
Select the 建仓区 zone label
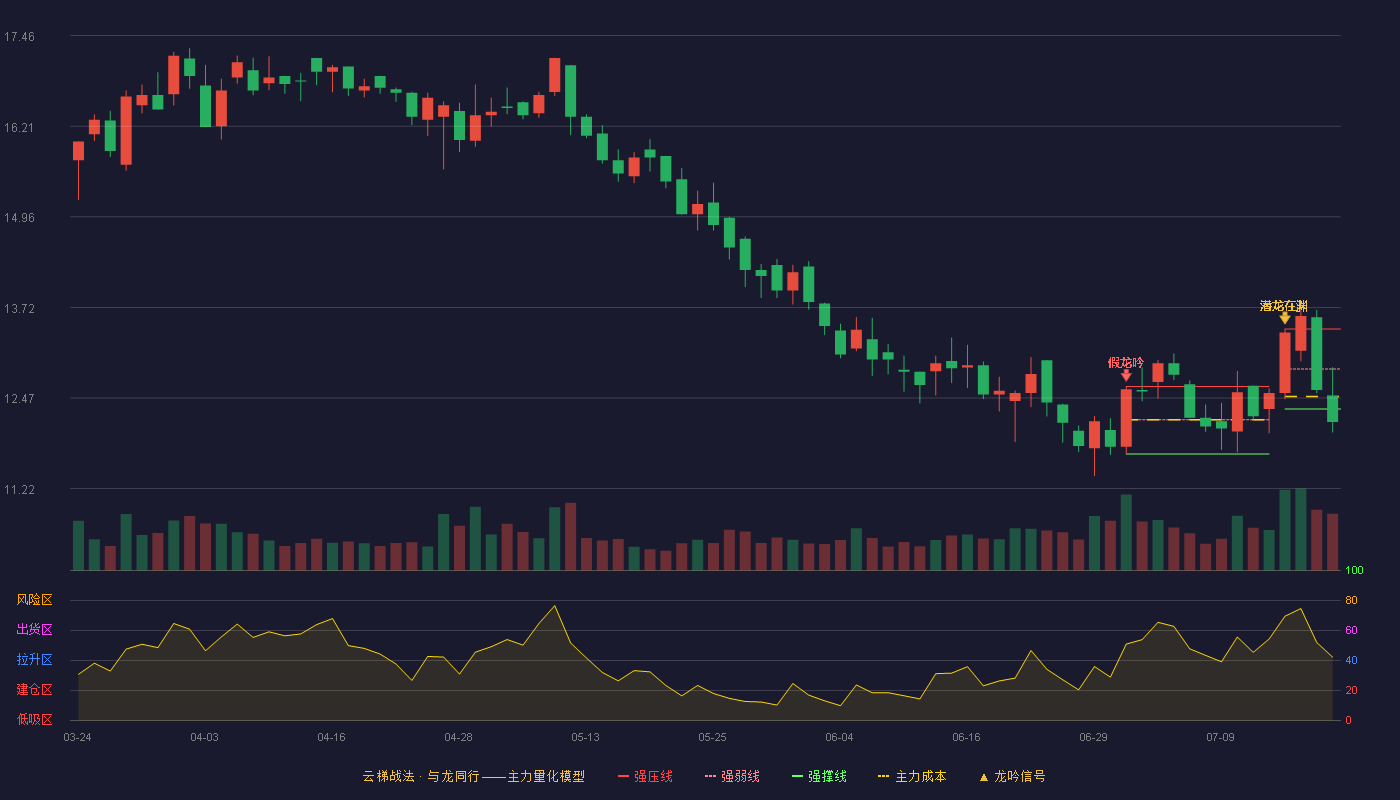[34, 690]
